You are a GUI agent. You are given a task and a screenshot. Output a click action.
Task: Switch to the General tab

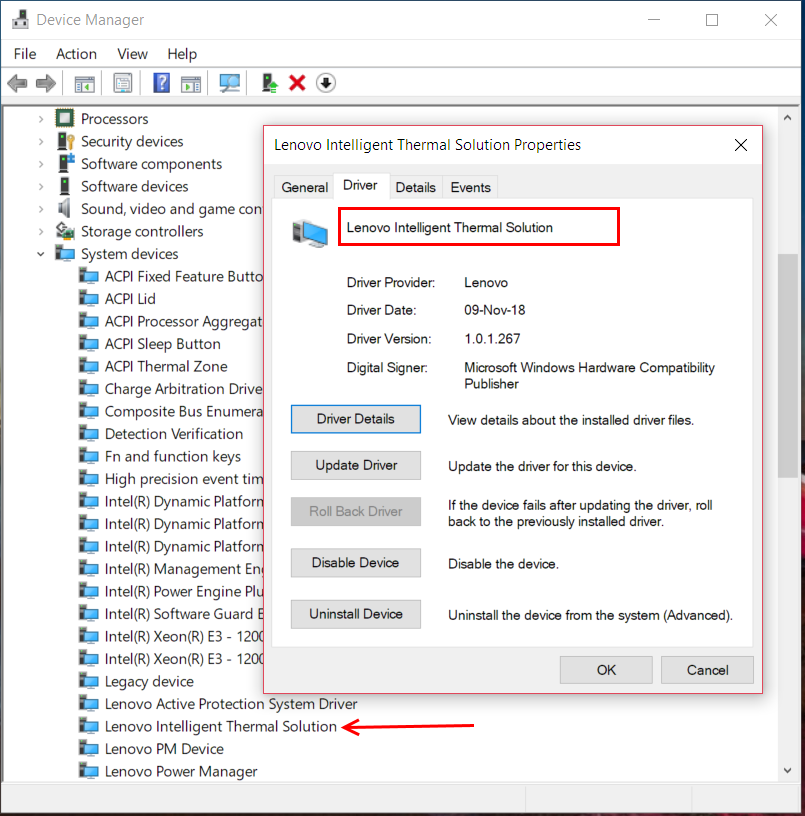coord(304,187)
